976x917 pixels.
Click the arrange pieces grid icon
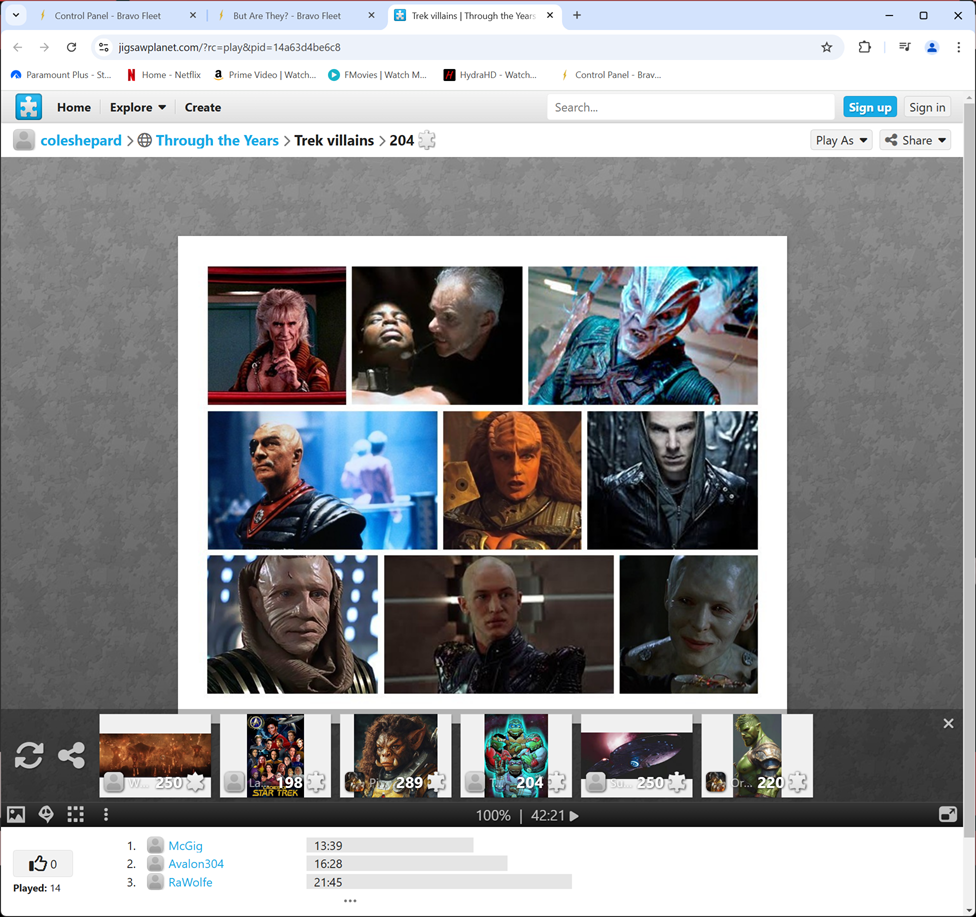[76, 814]
